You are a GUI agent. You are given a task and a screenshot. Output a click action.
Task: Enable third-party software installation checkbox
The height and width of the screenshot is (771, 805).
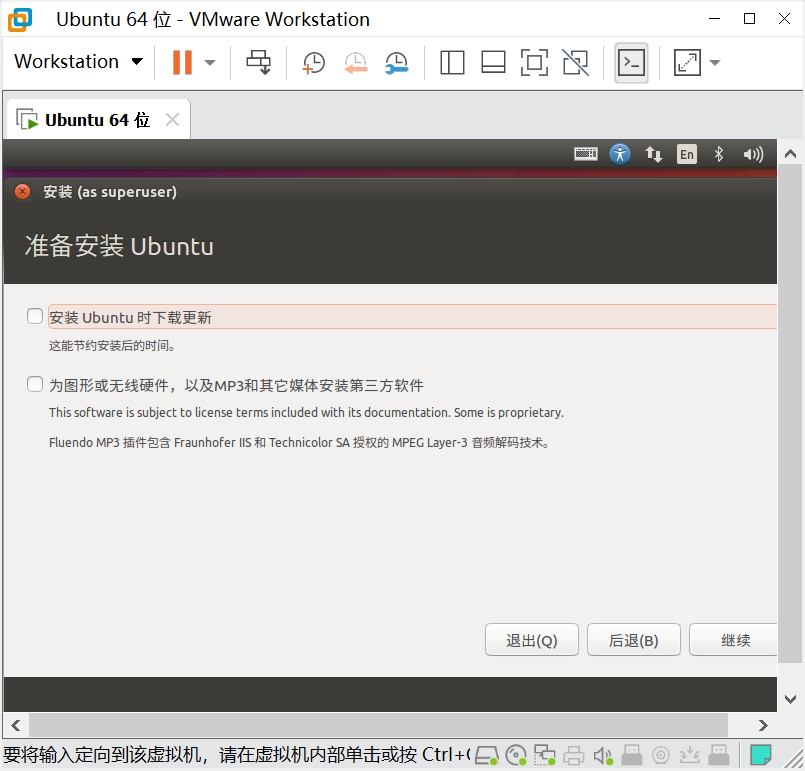(x=34, y=384)
